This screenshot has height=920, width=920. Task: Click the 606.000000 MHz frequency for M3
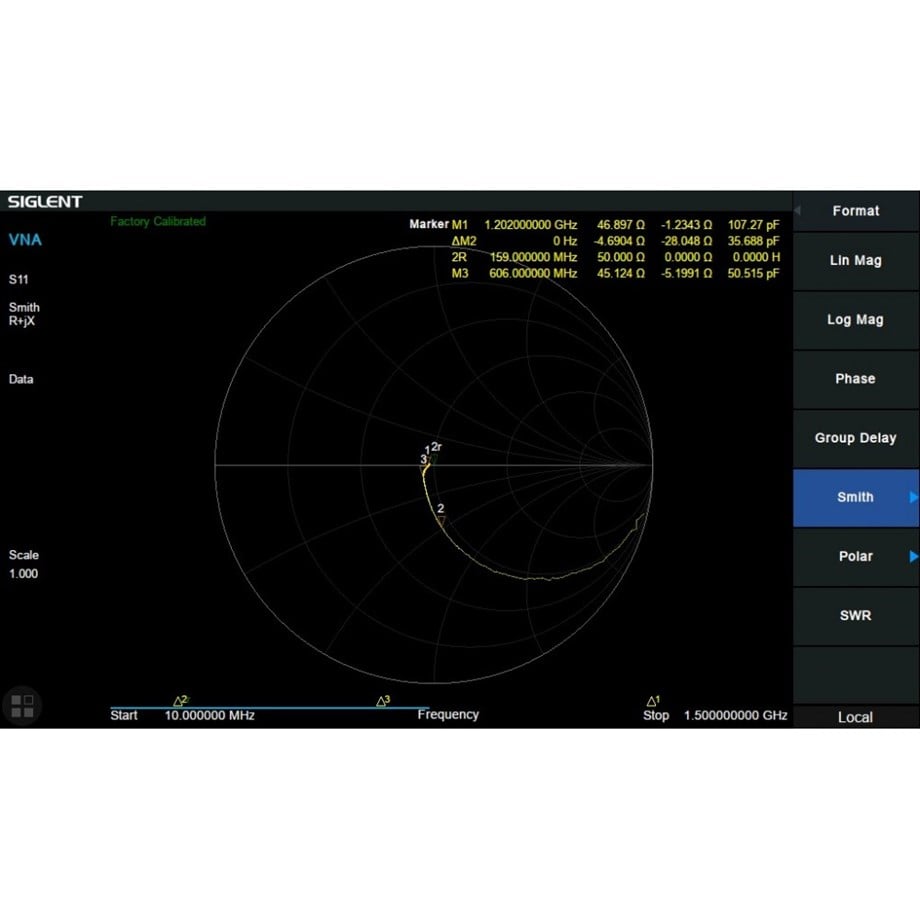[x=533, y=273]
